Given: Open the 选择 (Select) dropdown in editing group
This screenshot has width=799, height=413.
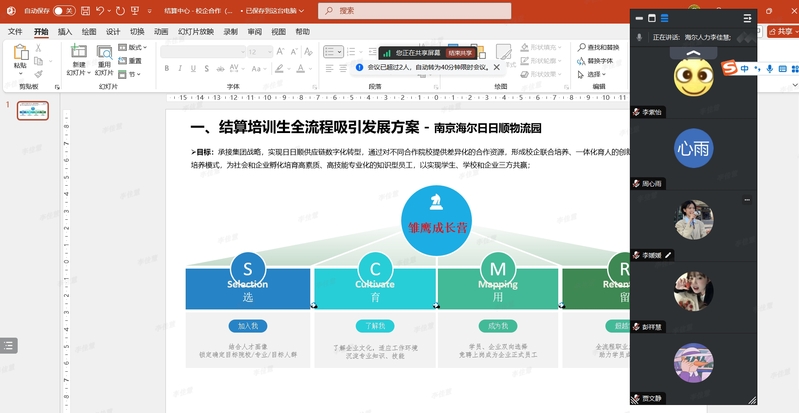Looking at the screenshot, I should click(x=592, y=74).
